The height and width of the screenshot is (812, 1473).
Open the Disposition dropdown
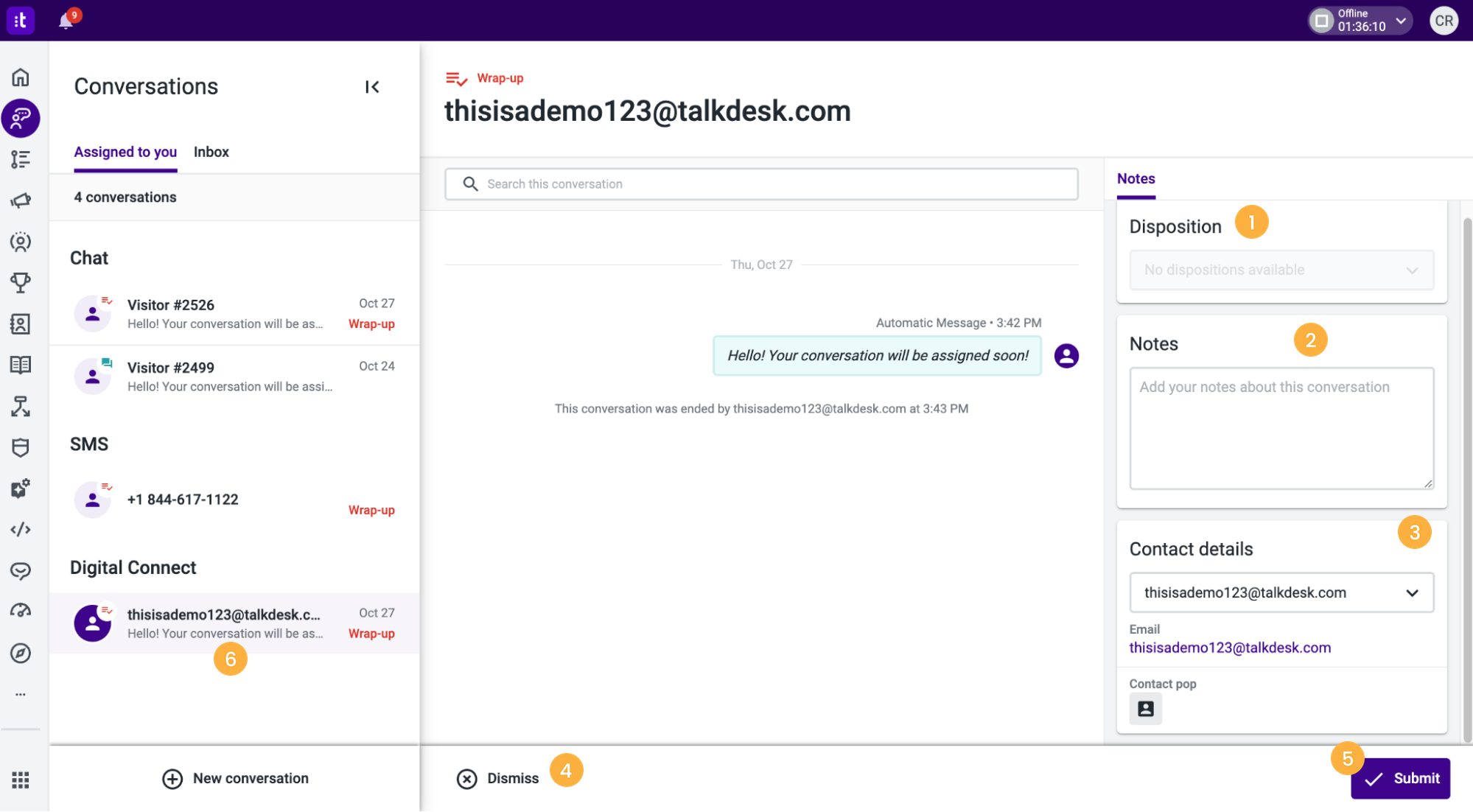(x=1281, y=270)
